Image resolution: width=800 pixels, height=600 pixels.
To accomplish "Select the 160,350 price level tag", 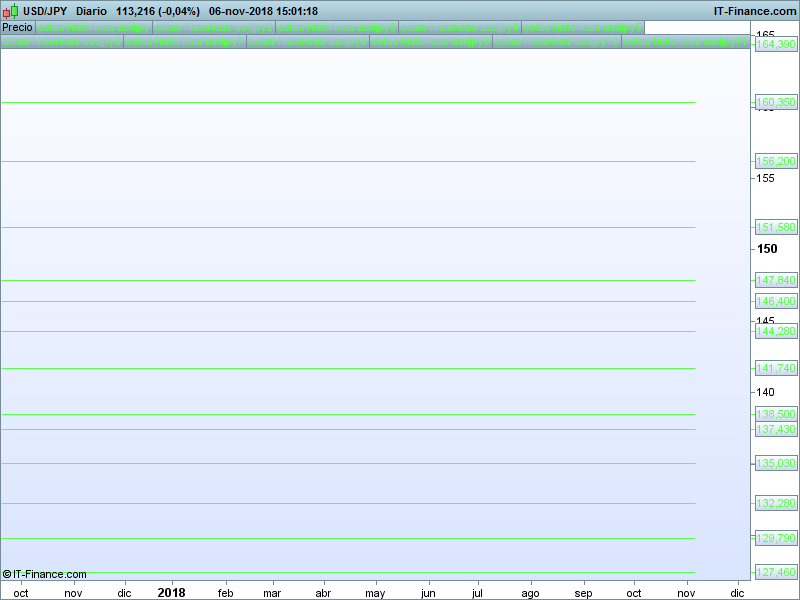I will [x=776, y=102].
